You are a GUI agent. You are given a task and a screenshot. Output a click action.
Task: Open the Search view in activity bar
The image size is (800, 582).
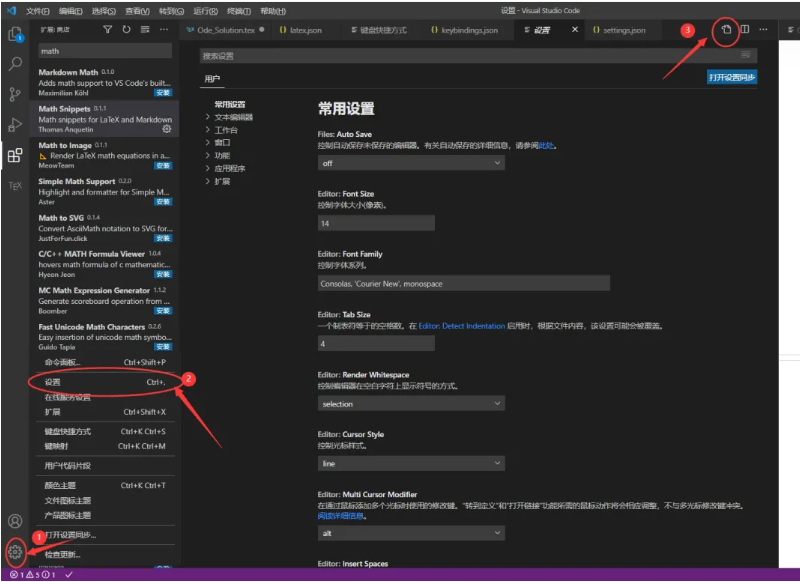[x=15, y=64]
